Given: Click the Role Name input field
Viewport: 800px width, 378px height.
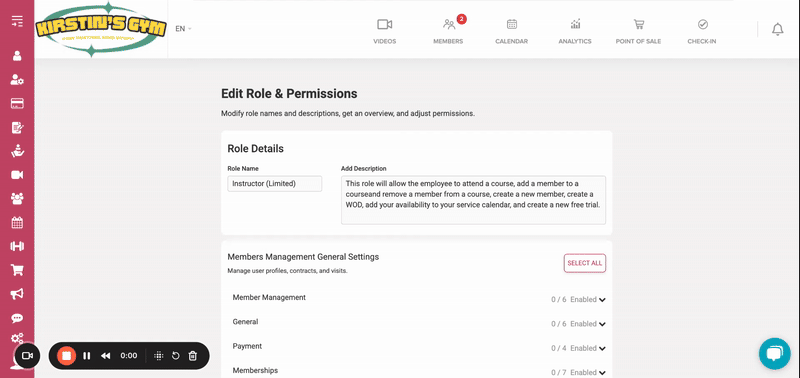Looking at the screenshot, I should click(274, 184).
